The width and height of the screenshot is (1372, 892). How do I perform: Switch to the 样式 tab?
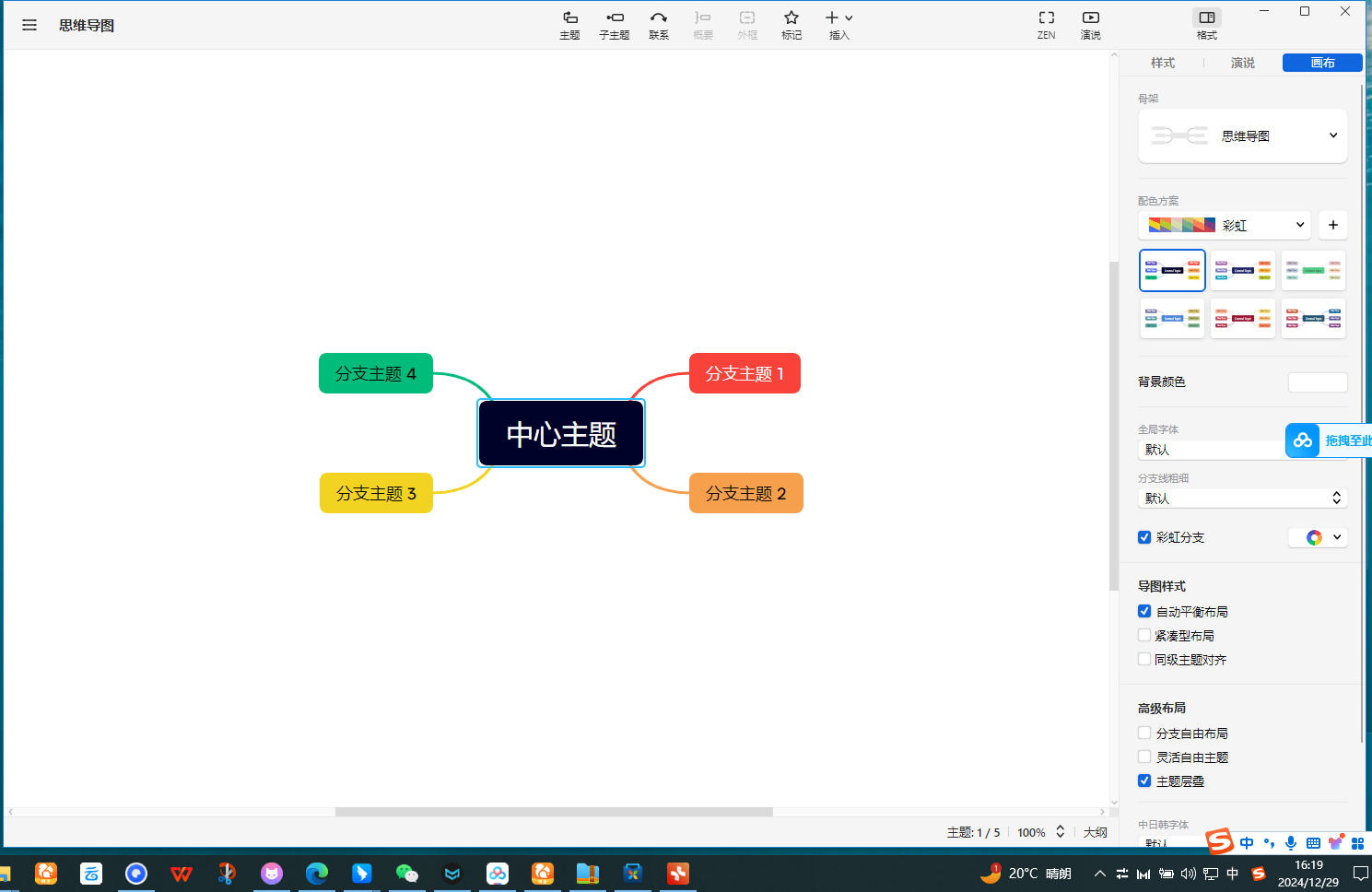[1163, 63]
